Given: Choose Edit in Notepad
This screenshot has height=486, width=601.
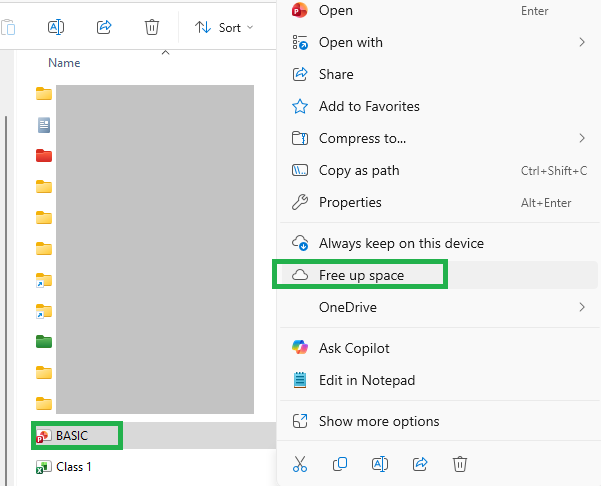Looking at the screenshot, I should [x=439, y=380].
